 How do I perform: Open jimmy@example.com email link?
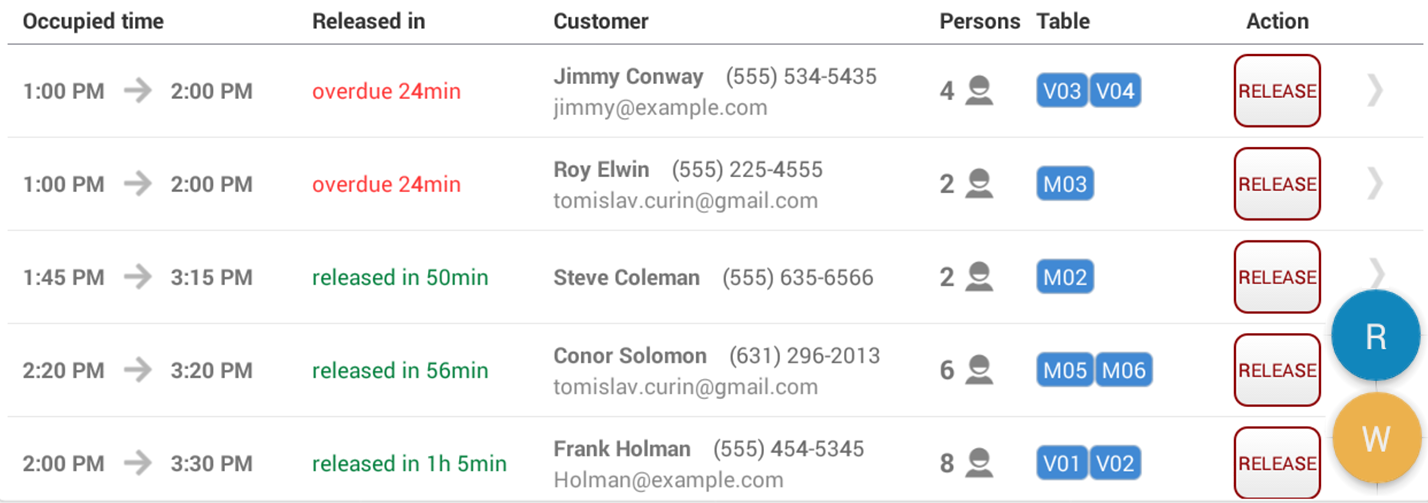coord(660,107)
